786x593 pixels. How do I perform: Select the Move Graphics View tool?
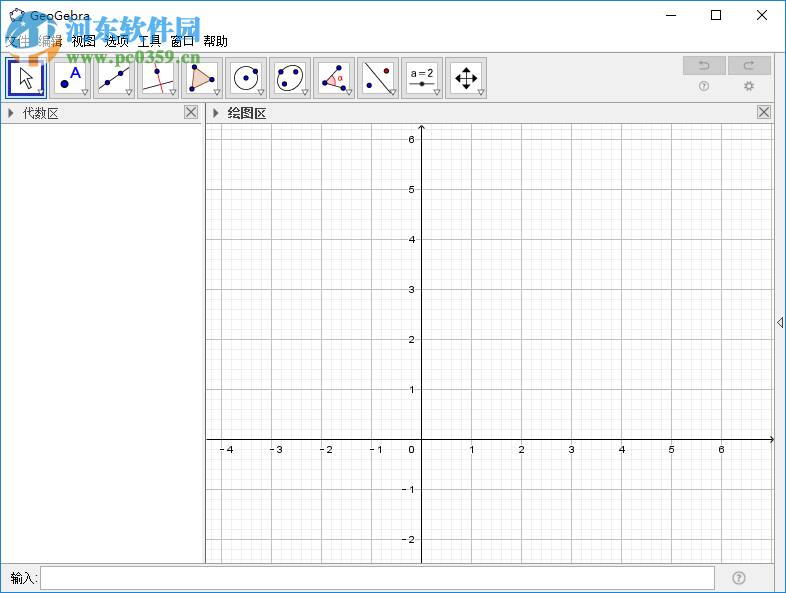click(466, 78)
